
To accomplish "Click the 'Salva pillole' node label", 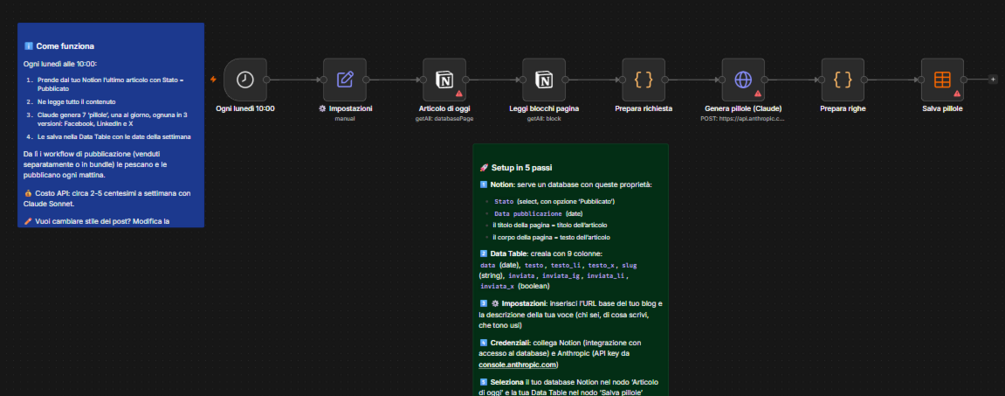I will 942,109.
